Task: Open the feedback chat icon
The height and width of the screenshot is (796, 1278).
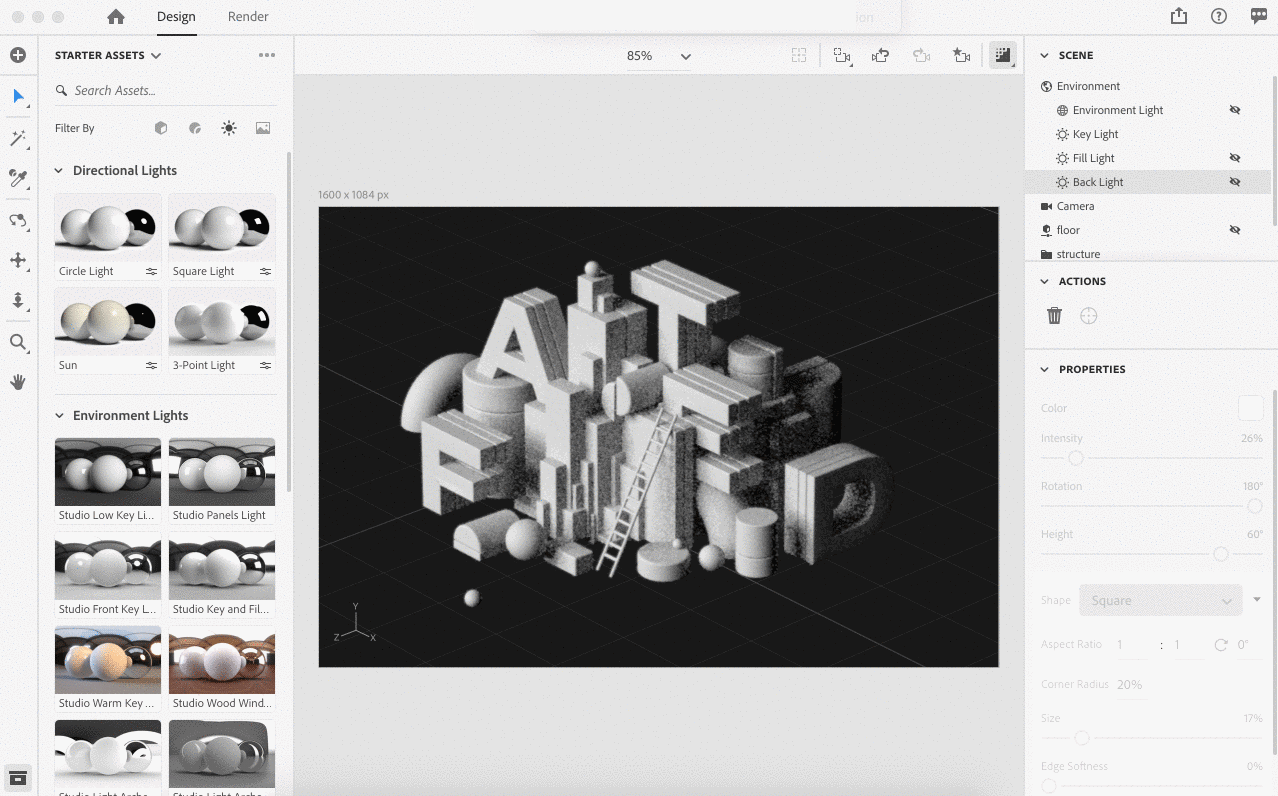Action: click(1259, 16)
